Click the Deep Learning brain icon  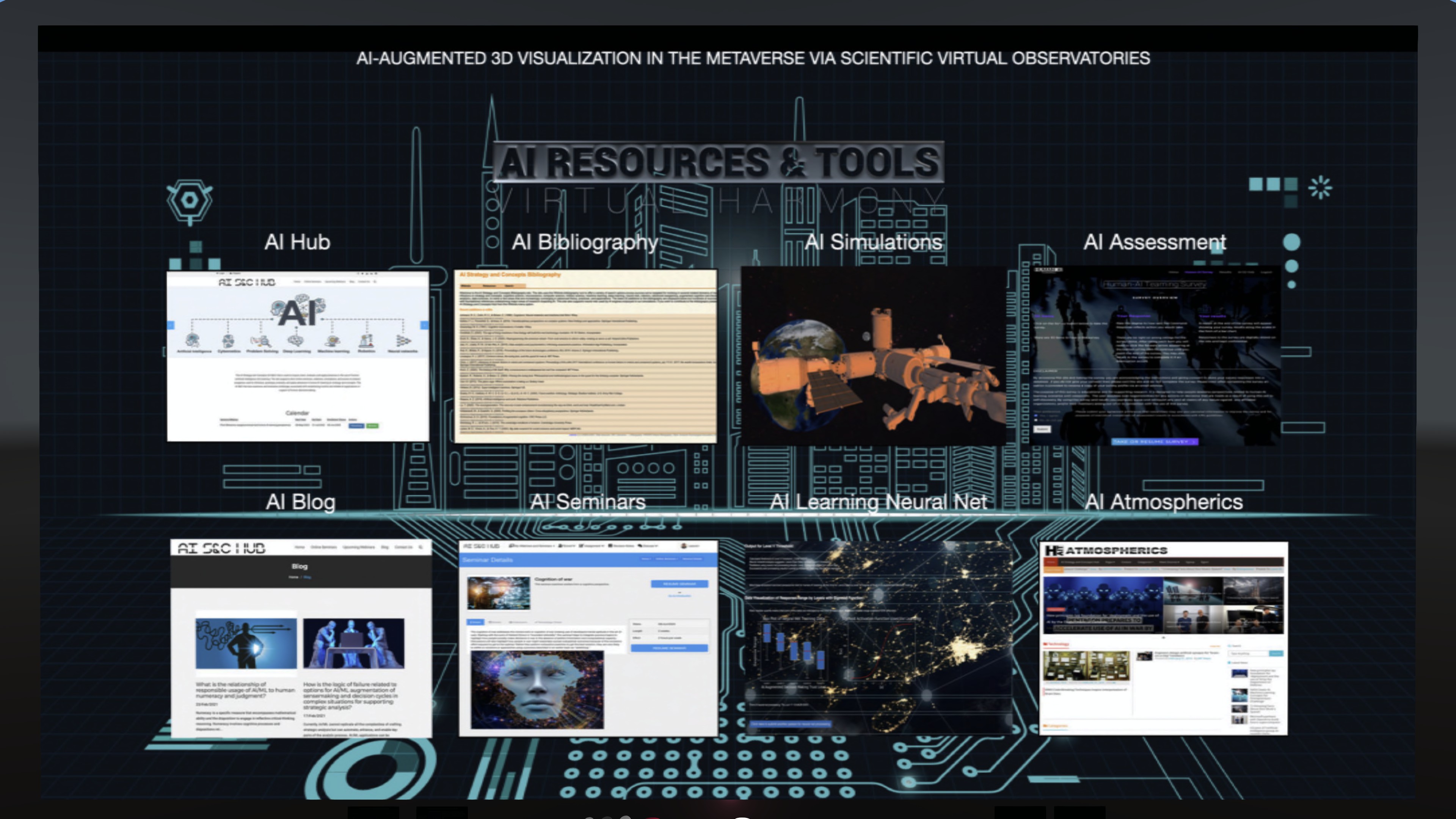click(296, 341)
